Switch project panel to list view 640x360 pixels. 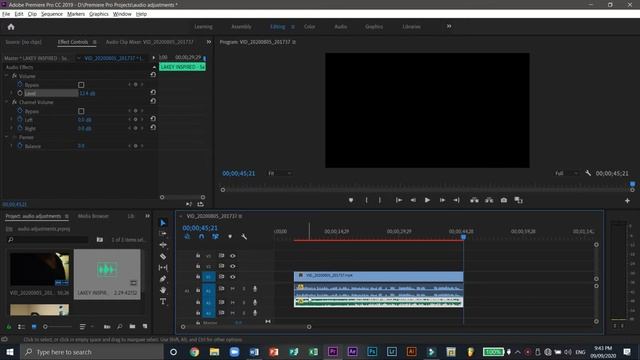point(21,327)
